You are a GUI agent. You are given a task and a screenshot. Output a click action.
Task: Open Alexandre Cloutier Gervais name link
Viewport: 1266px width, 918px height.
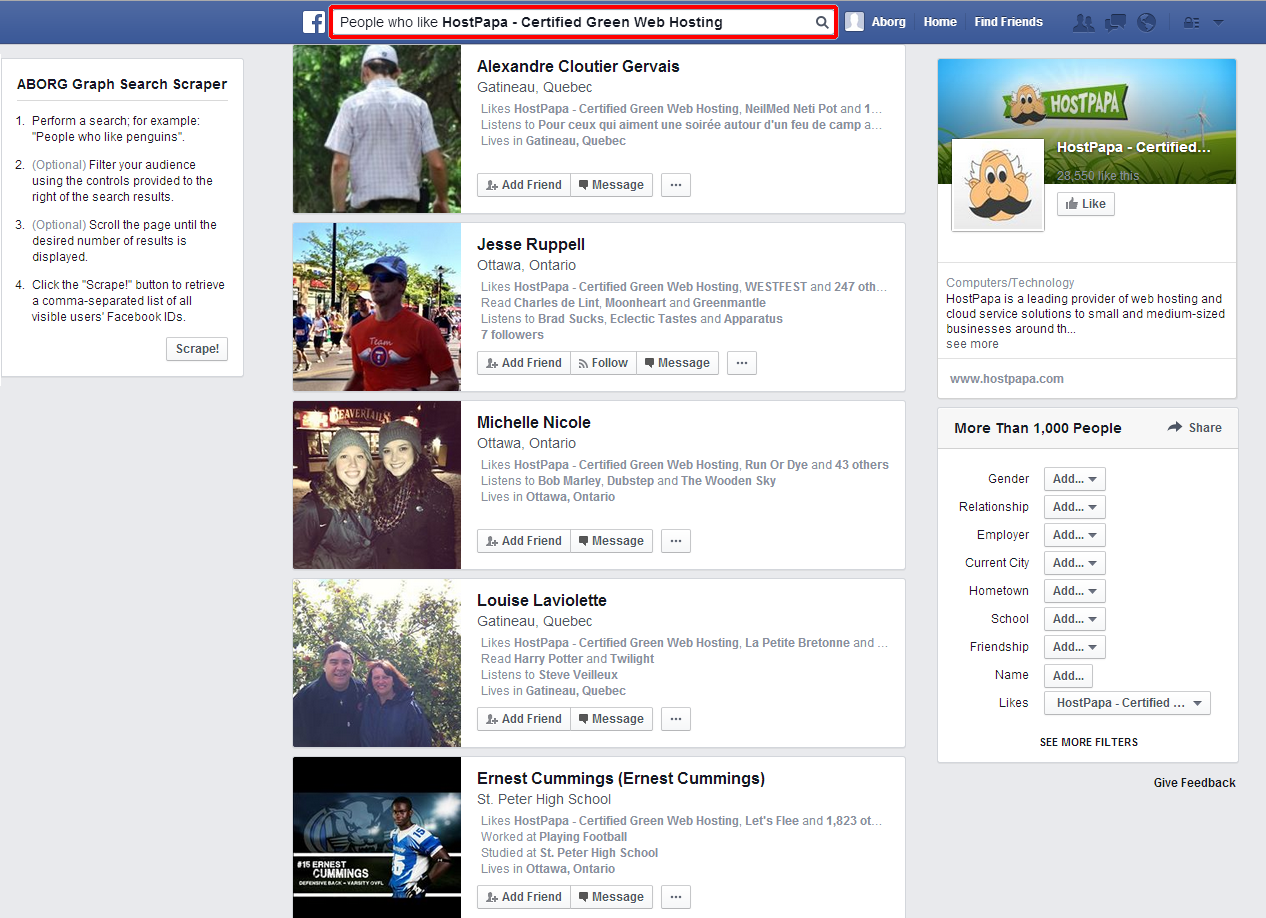click(x=578, y=67)
